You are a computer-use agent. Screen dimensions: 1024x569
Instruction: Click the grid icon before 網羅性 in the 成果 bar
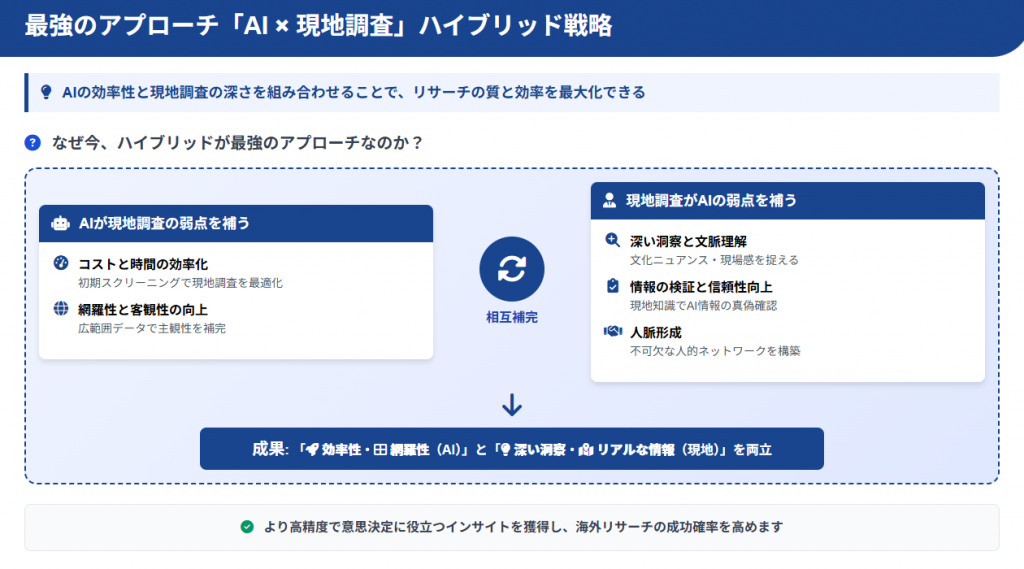click(x=380, y=449)
